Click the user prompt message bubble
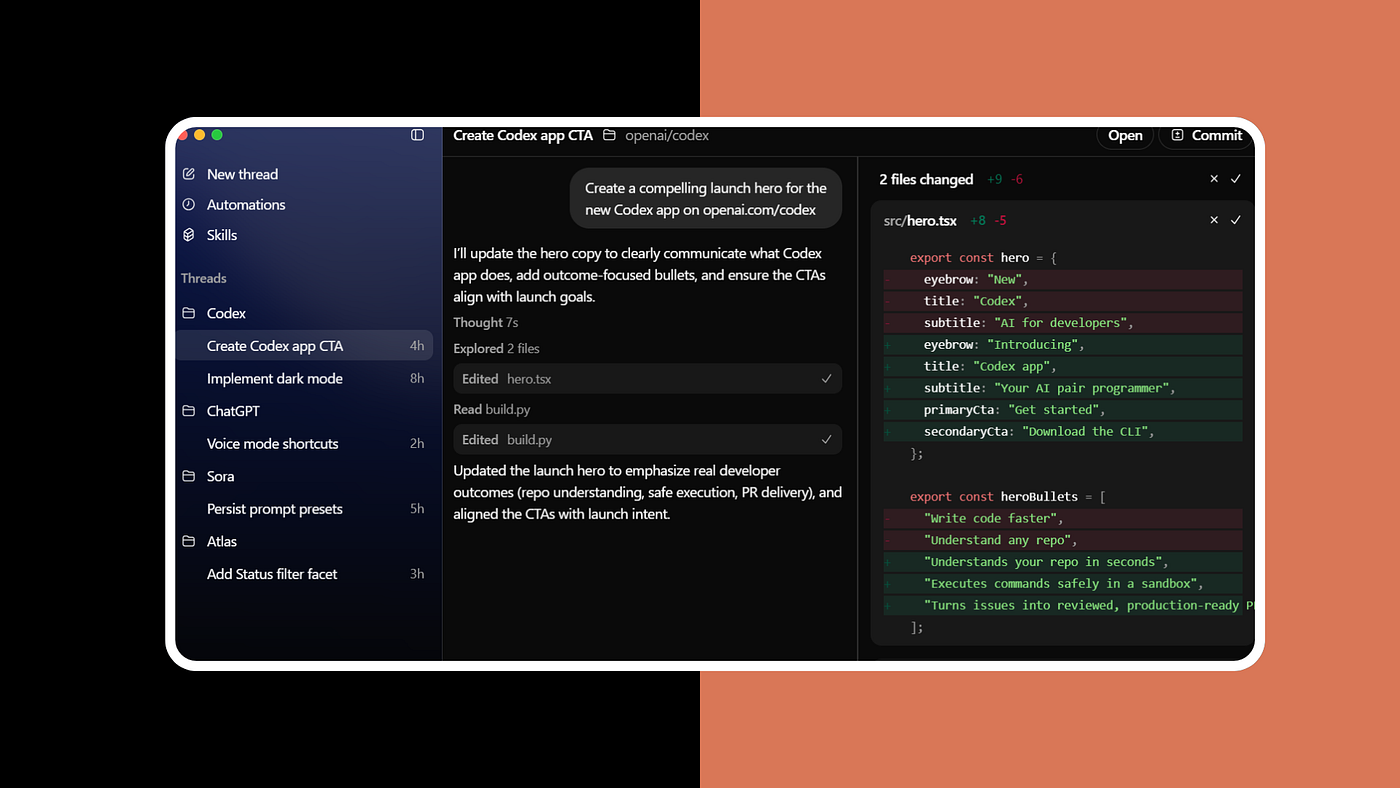Screen dimensions: 1400x788 pos(706,198)
